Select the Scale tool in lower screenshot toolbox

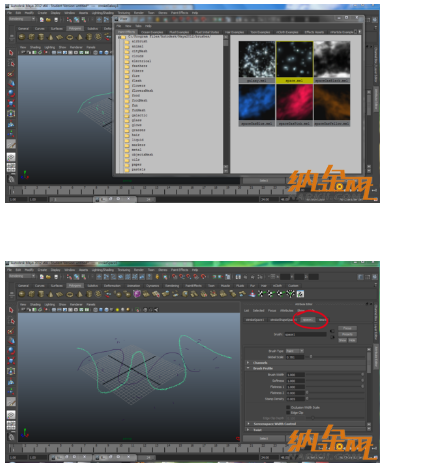[11, 361]
